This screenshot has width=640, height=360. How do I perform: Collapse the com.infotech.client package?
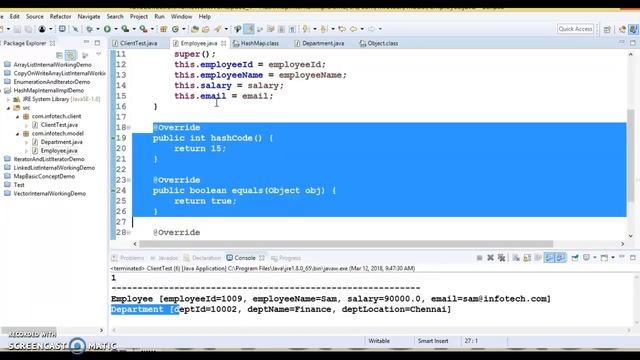click(x=18, y=116)
